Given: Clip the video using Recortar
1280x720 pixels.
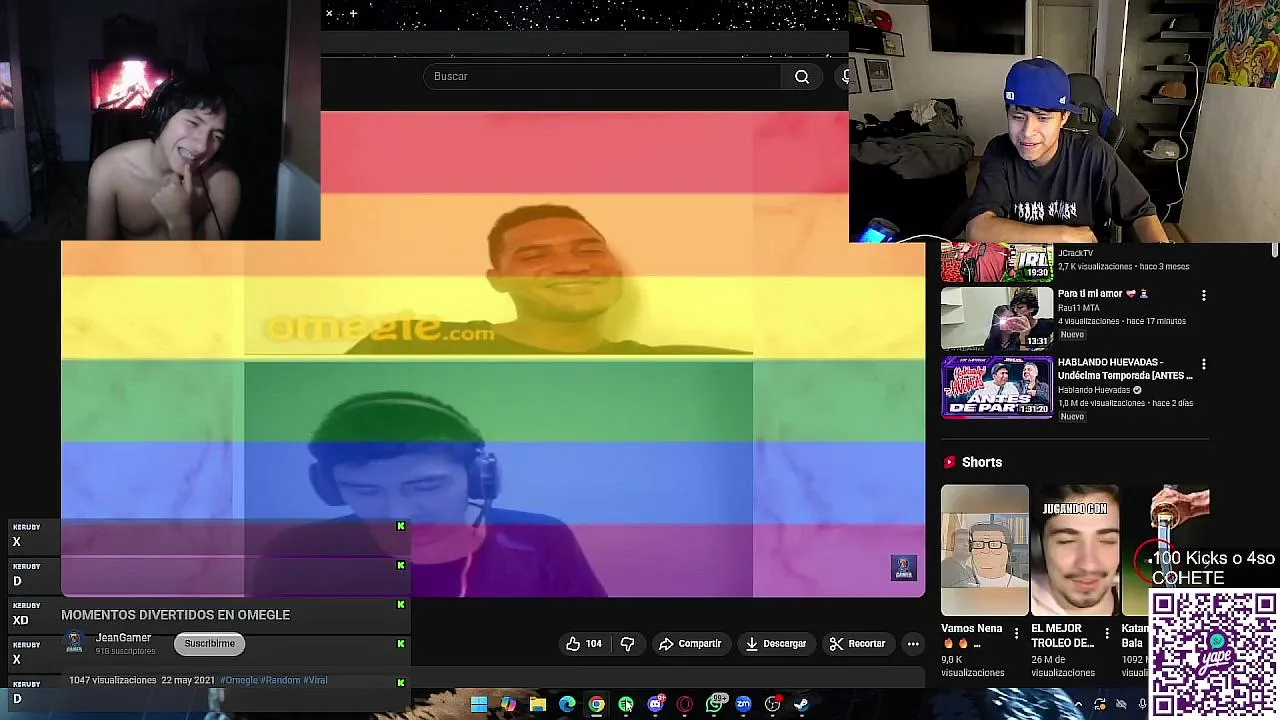Looking at the screenshot, I should [x=858, y=644].
